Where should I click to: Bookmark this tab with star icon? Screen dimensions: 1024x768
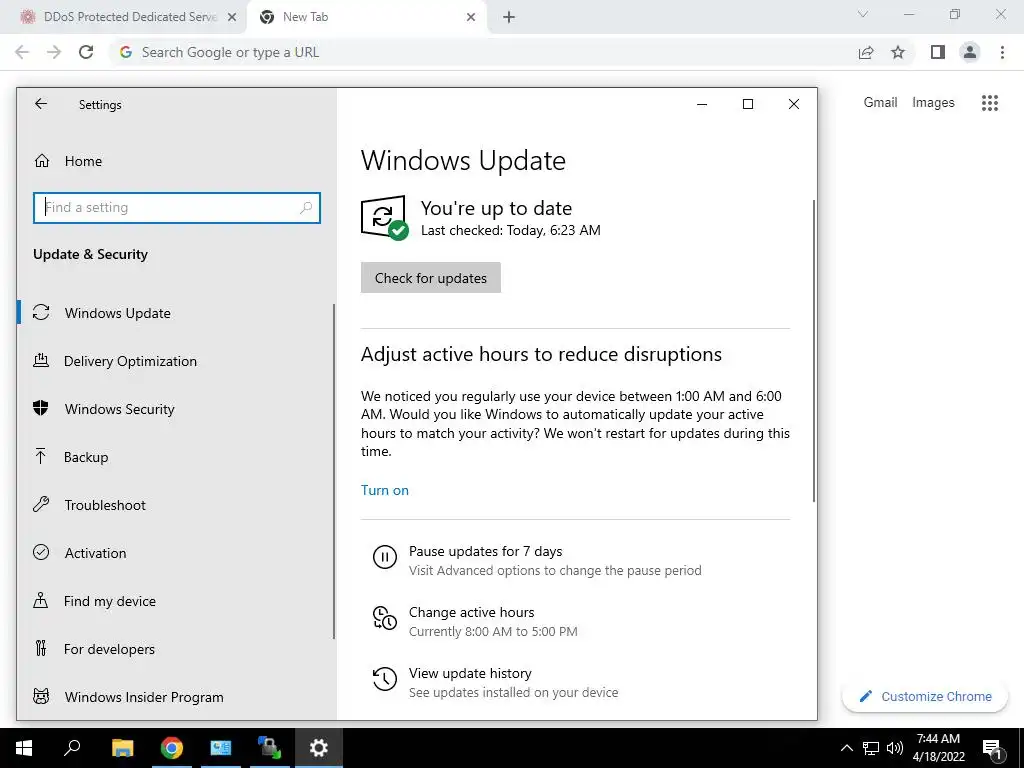pos(898,52)
